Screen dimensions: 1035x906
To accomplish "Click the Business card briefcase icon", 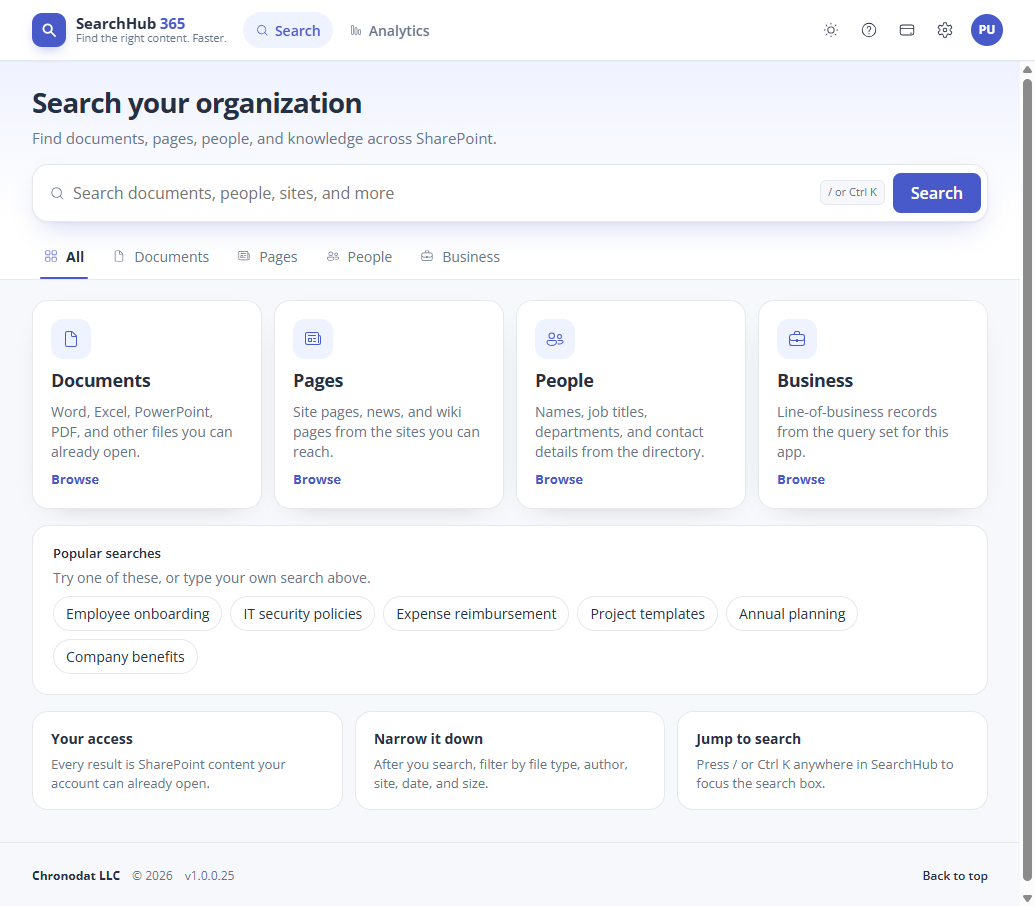I will (x=797, y=339).
